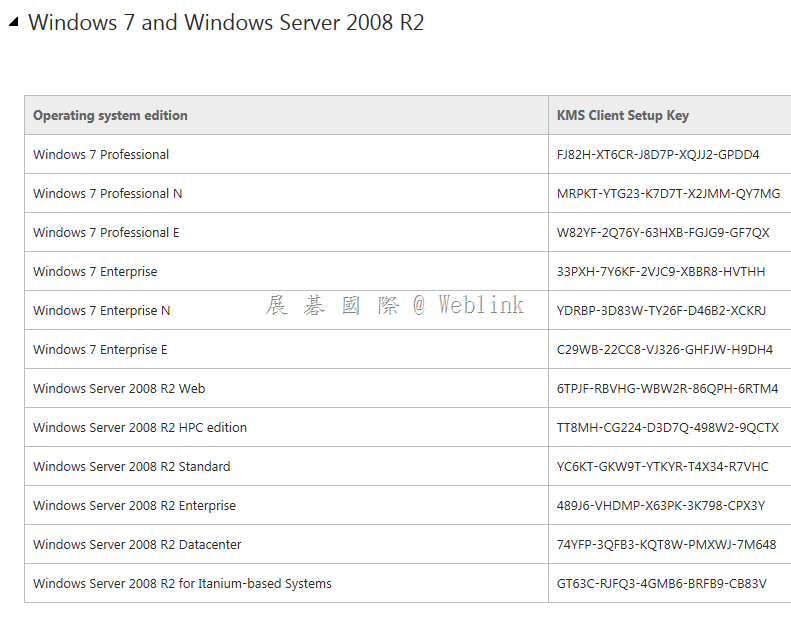Select key C29WB-22CC8-VJ326-GHFJW-H9DH4
791x619 pixels.
point(664,350)
